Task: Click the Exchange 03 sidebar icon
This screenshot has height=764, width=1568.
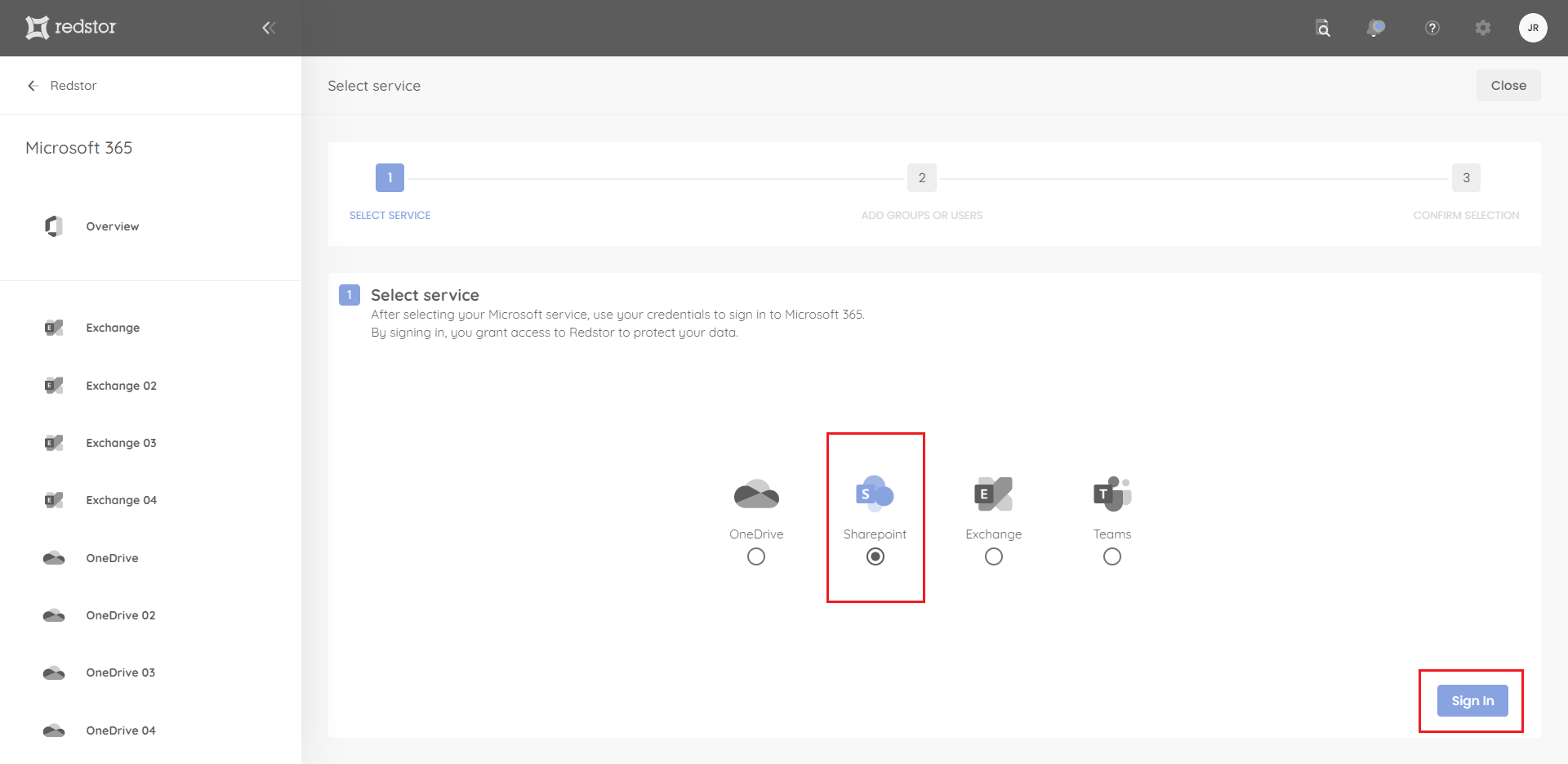Action: point(54,443)
